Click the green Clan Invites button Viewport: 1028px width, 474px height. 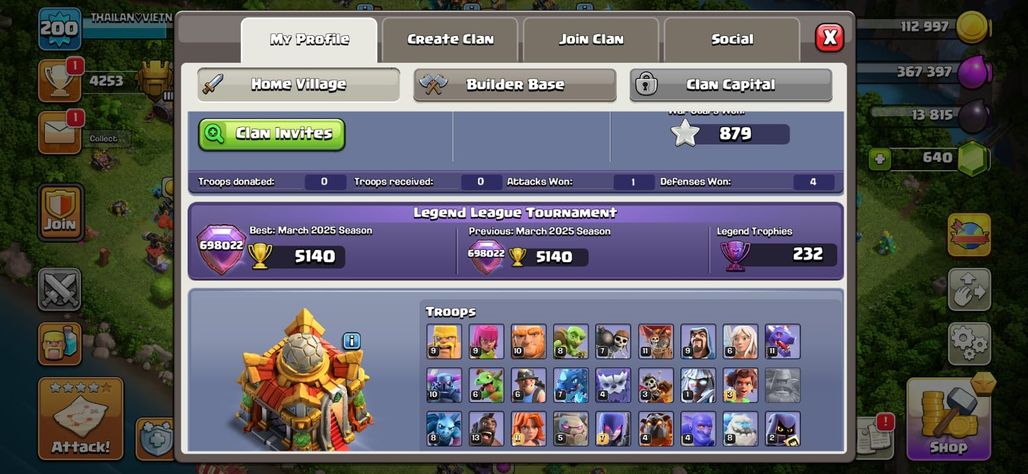pyautogui.click(x=271, y=134)
